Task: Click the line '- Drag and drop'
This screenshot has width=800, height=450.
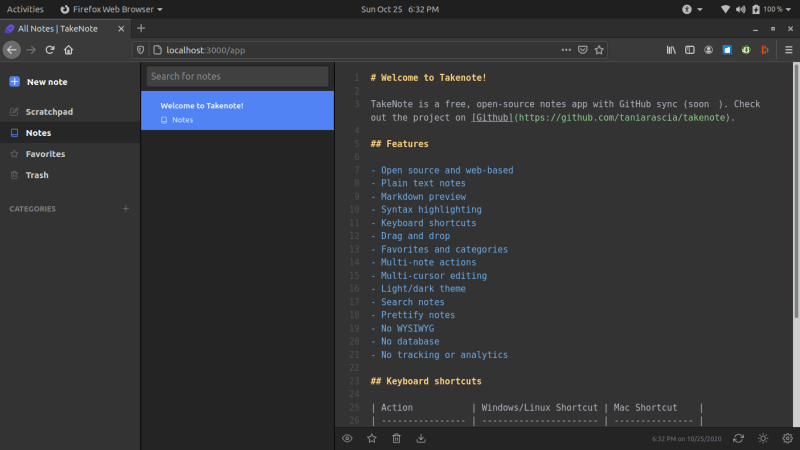Action: click(410, 236)
